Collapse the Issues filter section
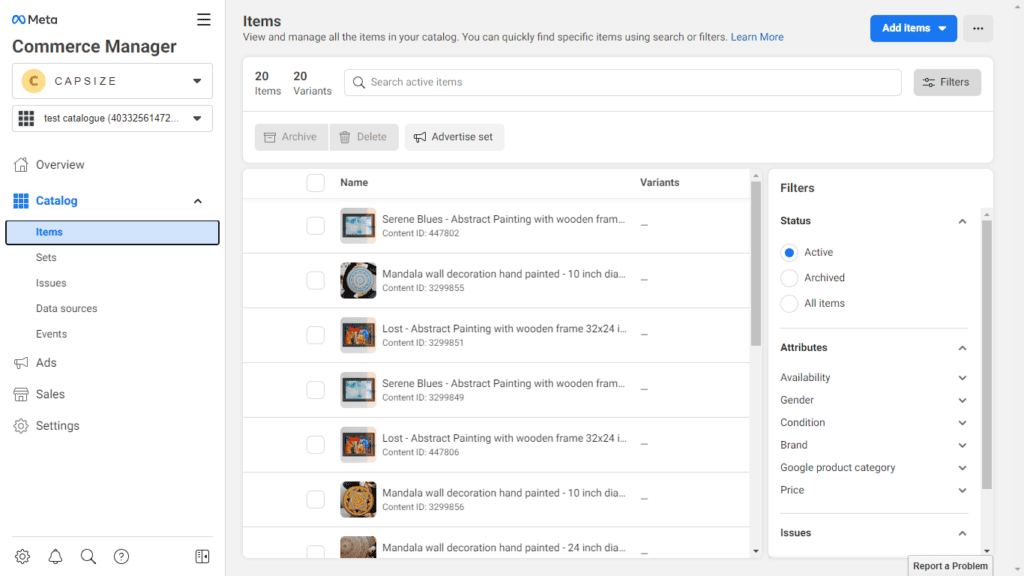The width and height of the screenshot is (1024, 576). 962,534
